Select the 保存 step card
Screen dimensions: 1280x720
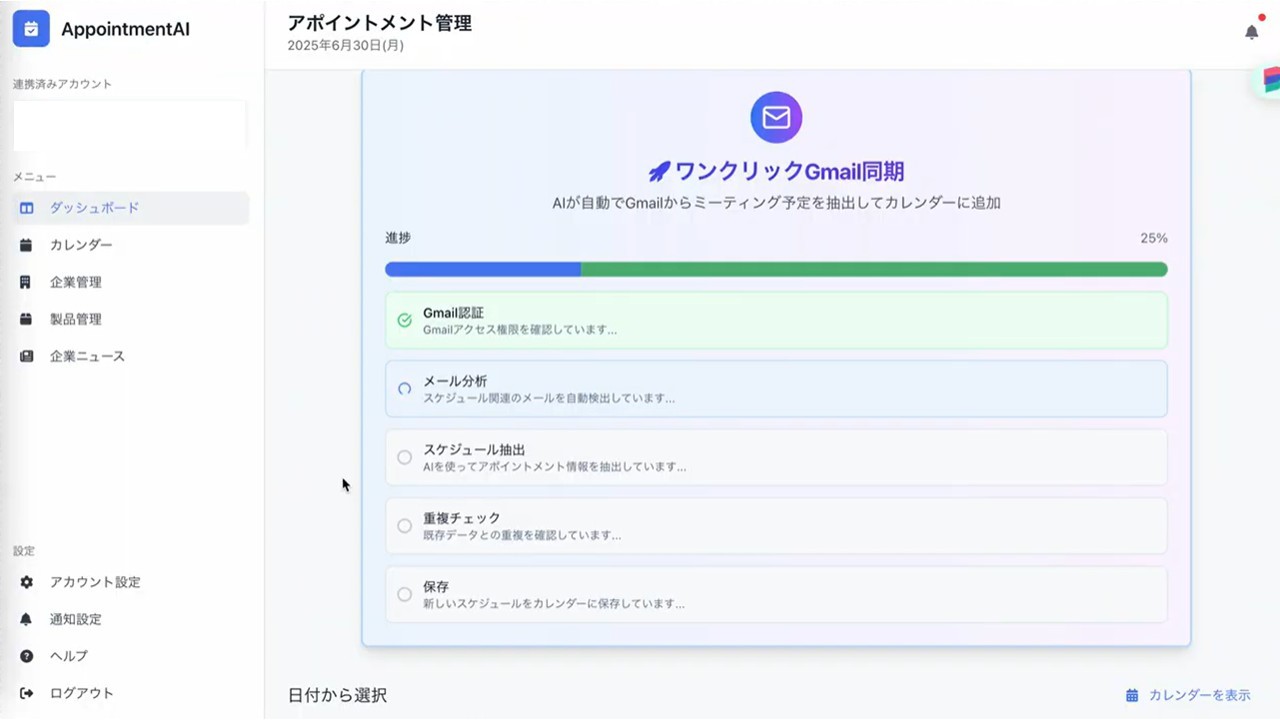(776, 594)
